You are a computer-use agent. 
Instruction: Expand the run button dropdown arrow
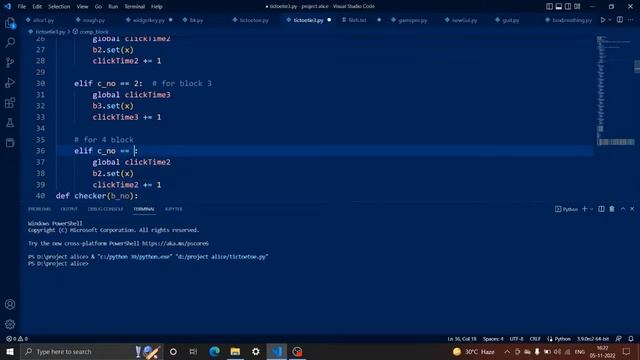(610, 20)
